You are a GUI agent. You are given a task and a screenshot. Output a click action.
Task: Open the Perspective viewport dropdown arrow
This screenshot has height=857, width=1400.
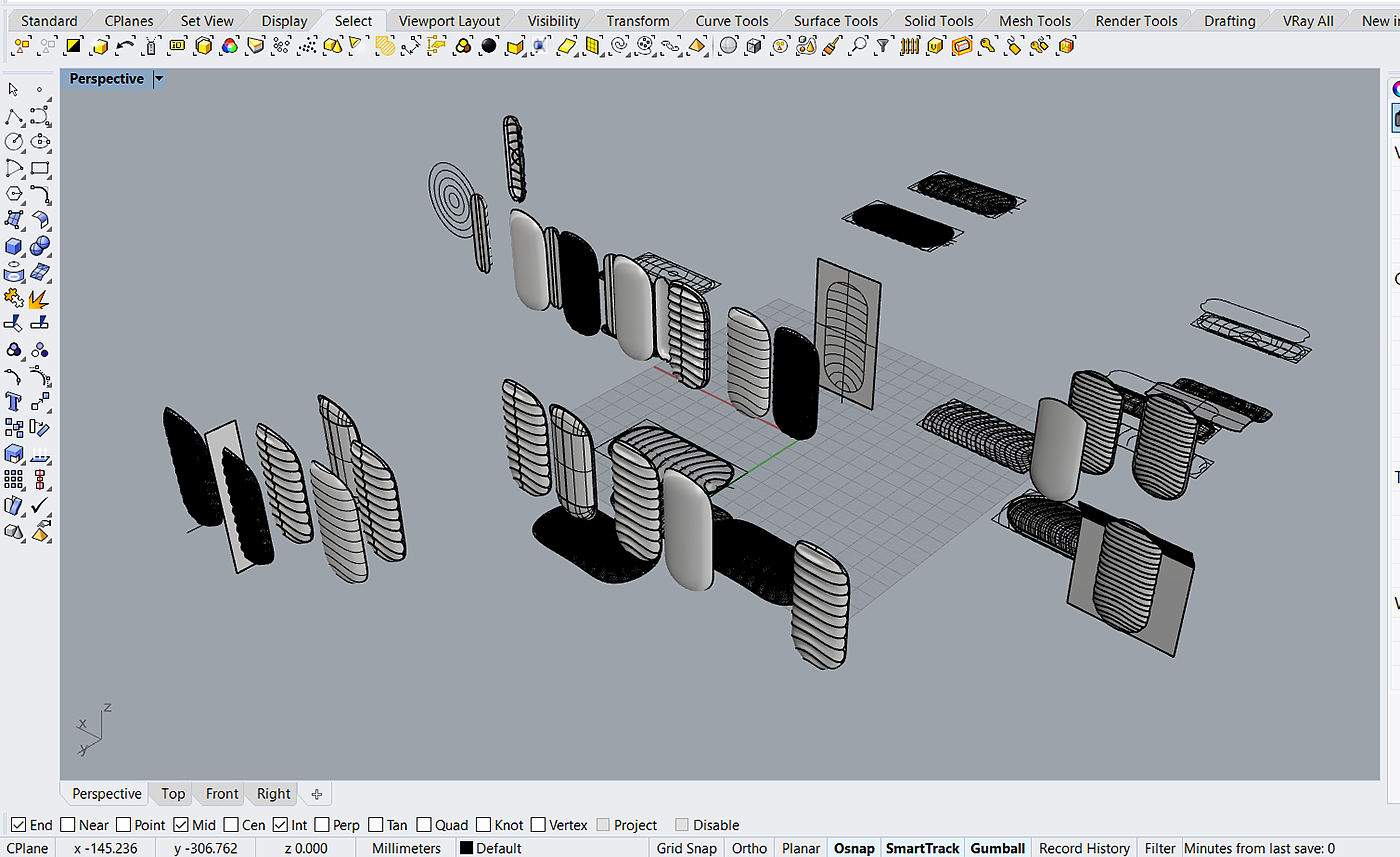pyautogui.click(x=159, y=79)
